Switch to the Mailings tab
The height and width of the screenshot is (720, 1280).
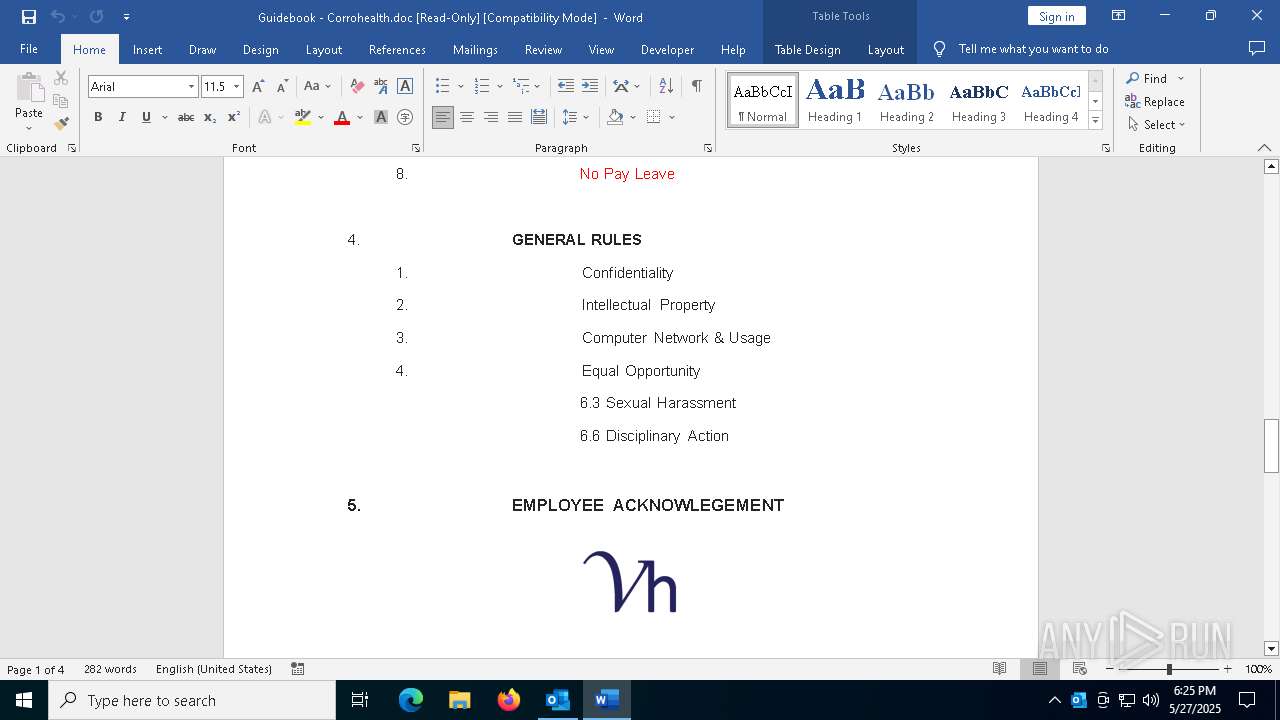pyautogui.click(x=475, y=49)
